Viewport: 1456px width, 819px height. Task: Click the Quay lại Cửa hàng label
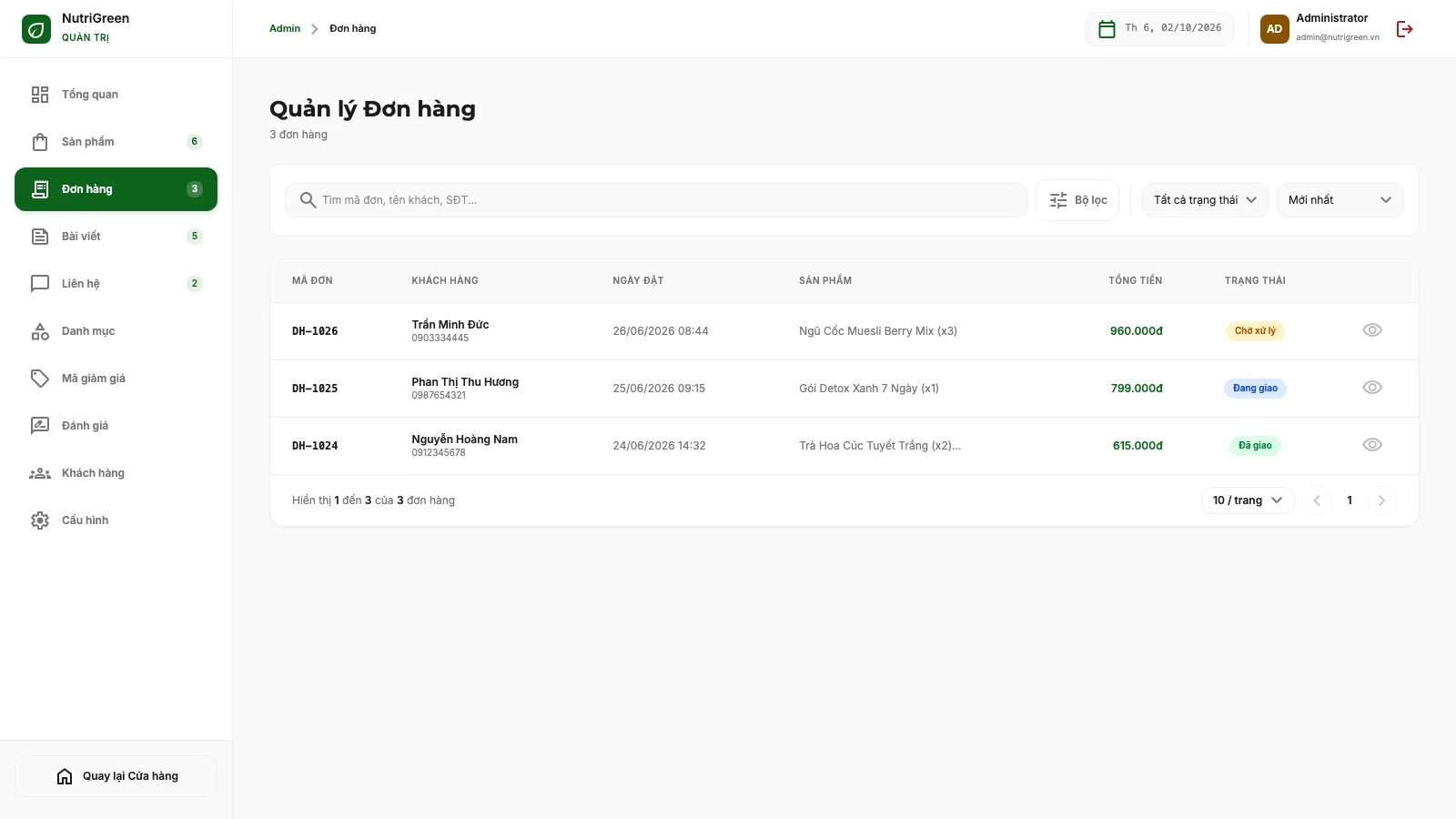(130, 776)
